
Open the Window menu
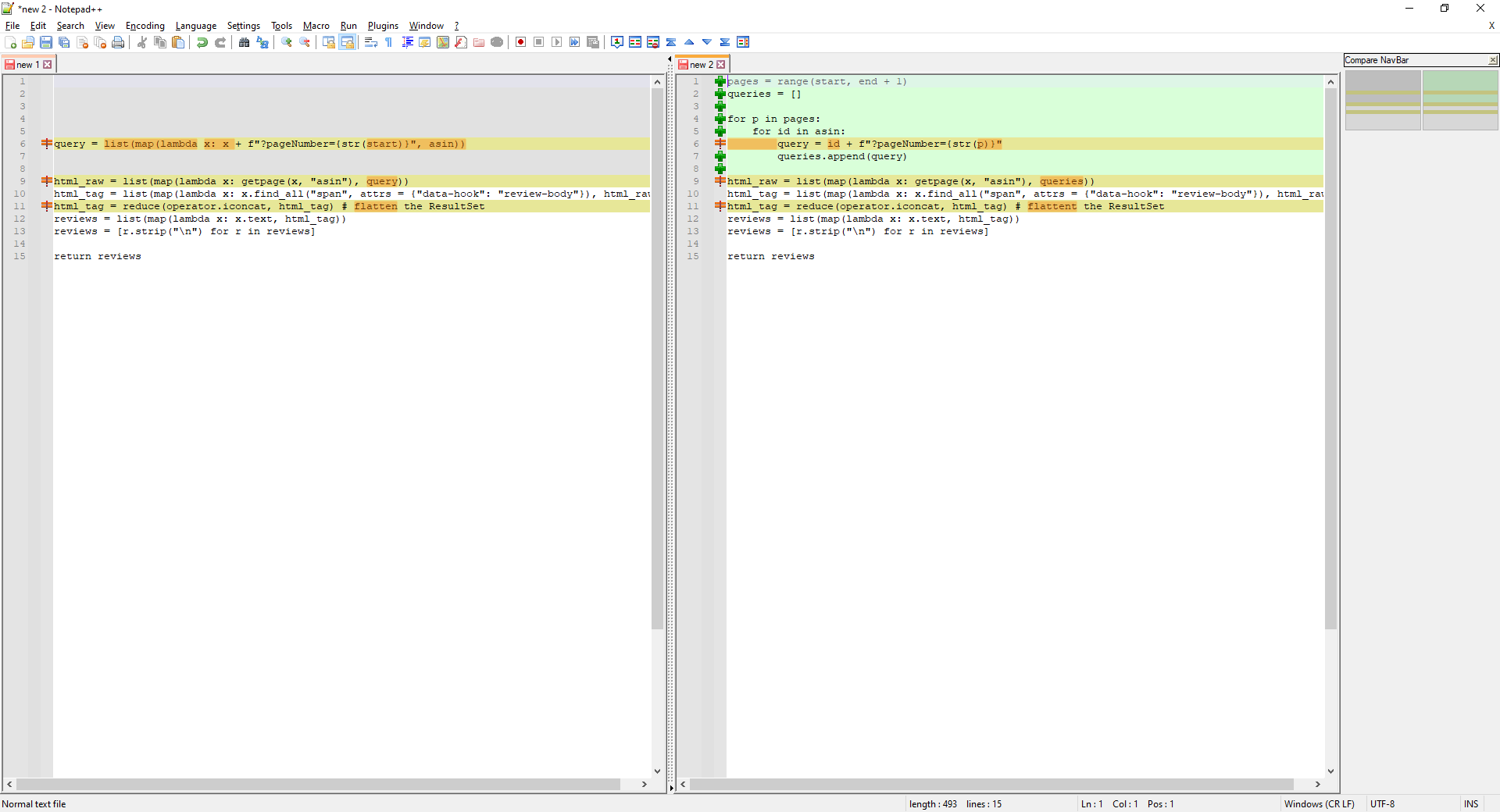427,26
